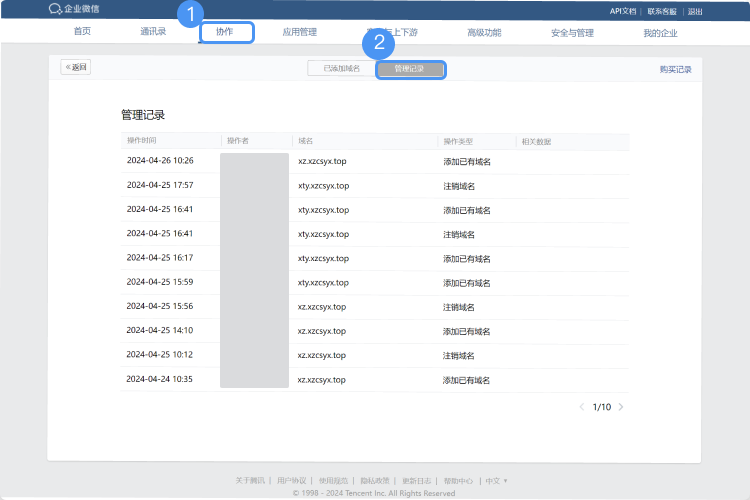
Task: Click the 企业微信 logo icon
Action: pyautogui.click(x=55, y=9)
